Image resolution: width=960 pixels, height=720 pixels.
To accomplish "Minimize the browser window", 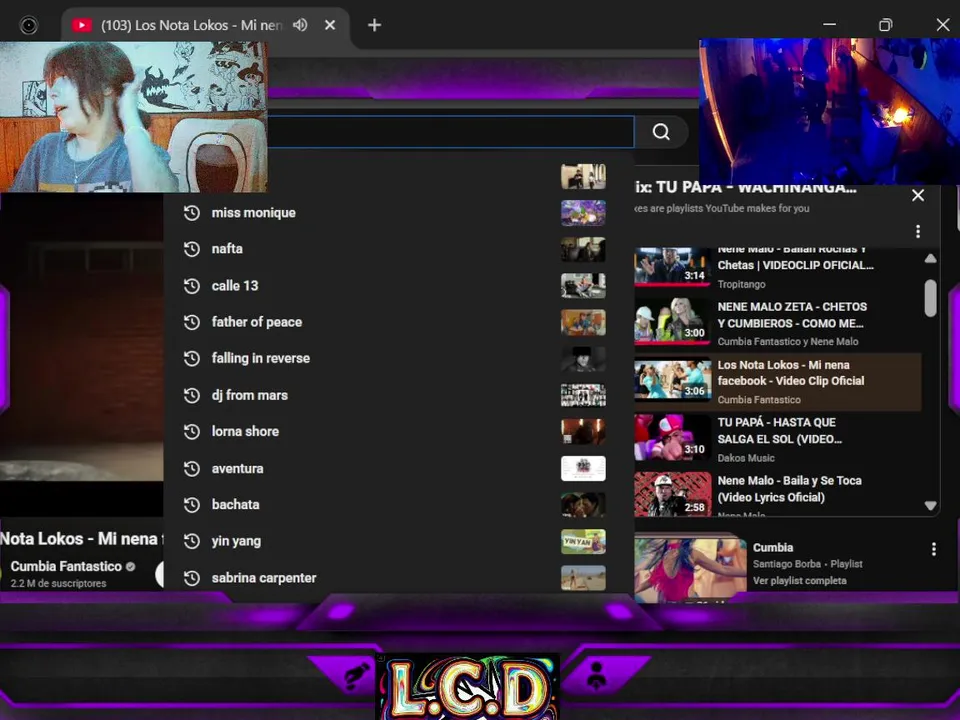I will (x=830, y=25).
